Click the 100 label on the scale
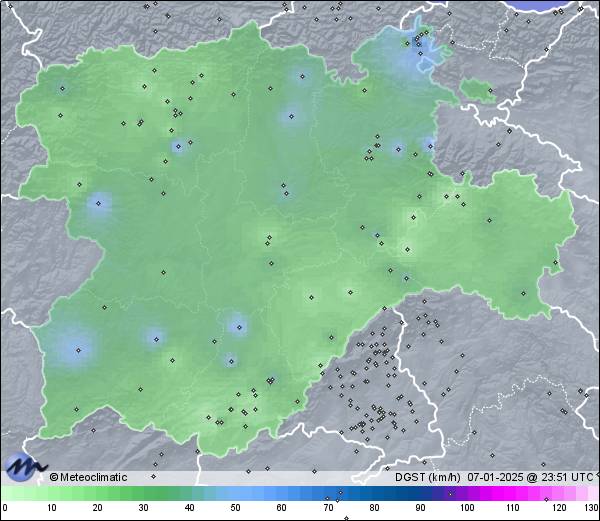 (x=467, y=508)
